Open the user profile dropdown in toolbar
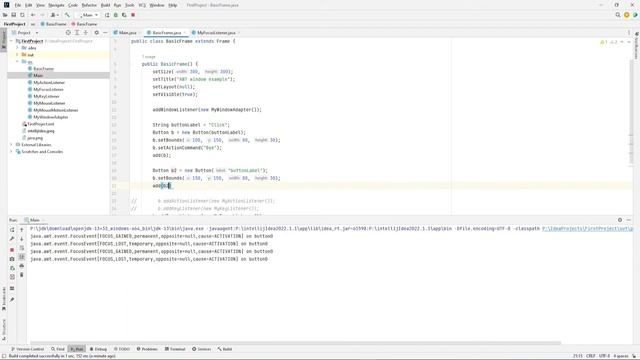 (54, 15)
